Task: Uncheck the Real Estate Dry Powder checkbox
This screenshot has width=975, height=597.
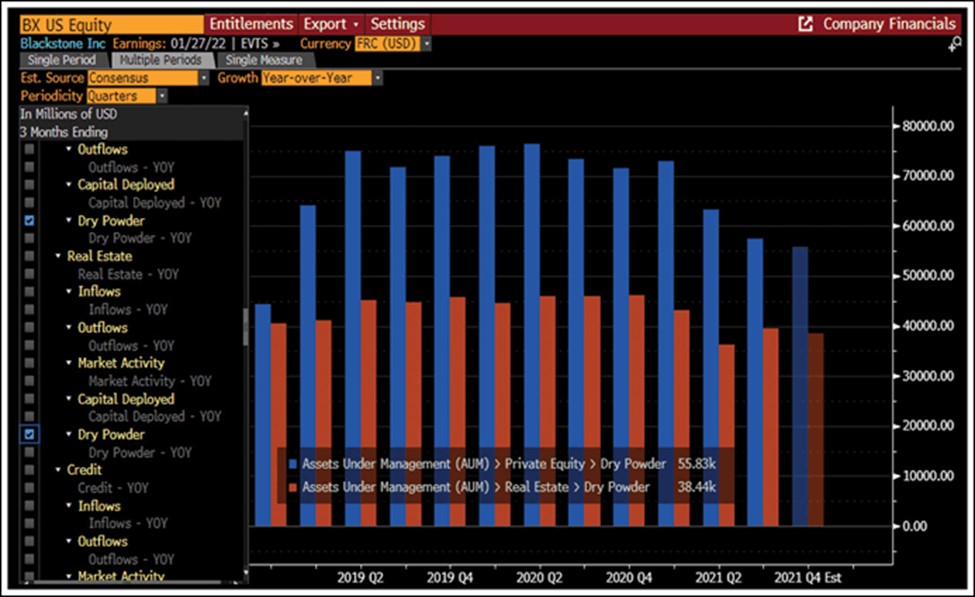Action: [30, 435]
